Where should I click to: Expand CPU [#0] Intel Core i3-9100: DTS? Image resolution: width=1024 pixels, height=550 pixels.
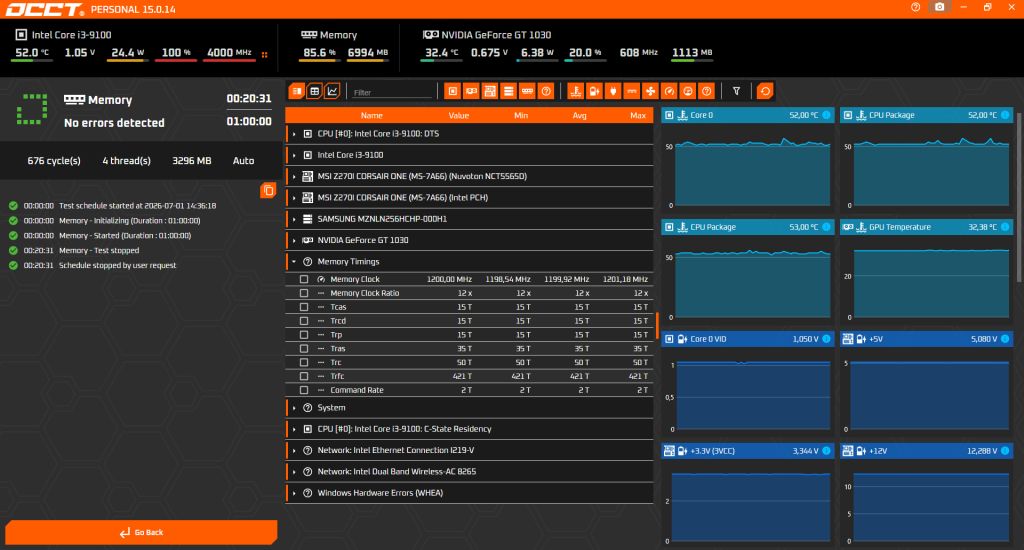click(x=294, y=134)
